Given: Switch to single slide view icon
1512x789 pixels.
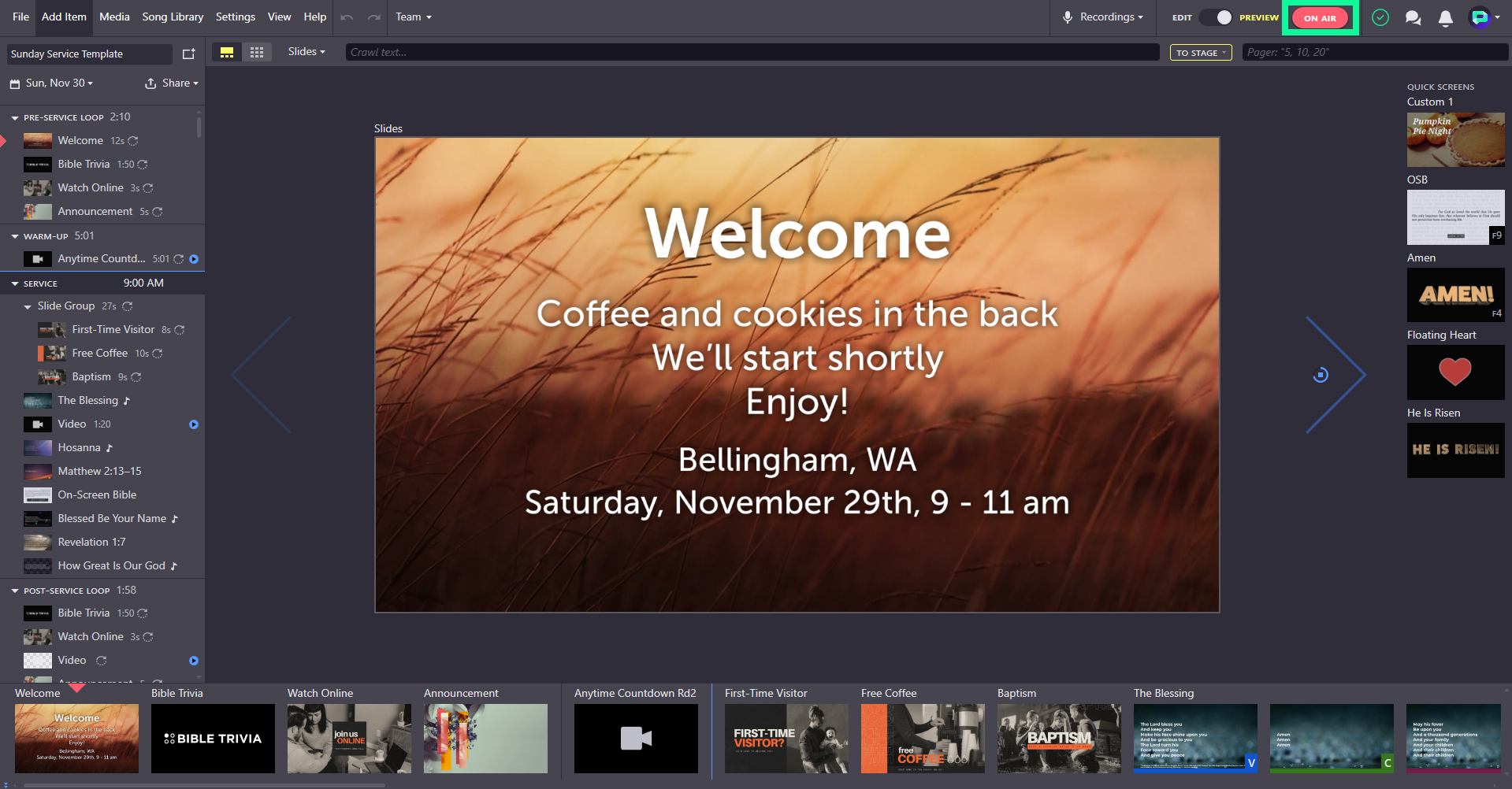Looking at the screenshot, I should click(x=227, y=52).
